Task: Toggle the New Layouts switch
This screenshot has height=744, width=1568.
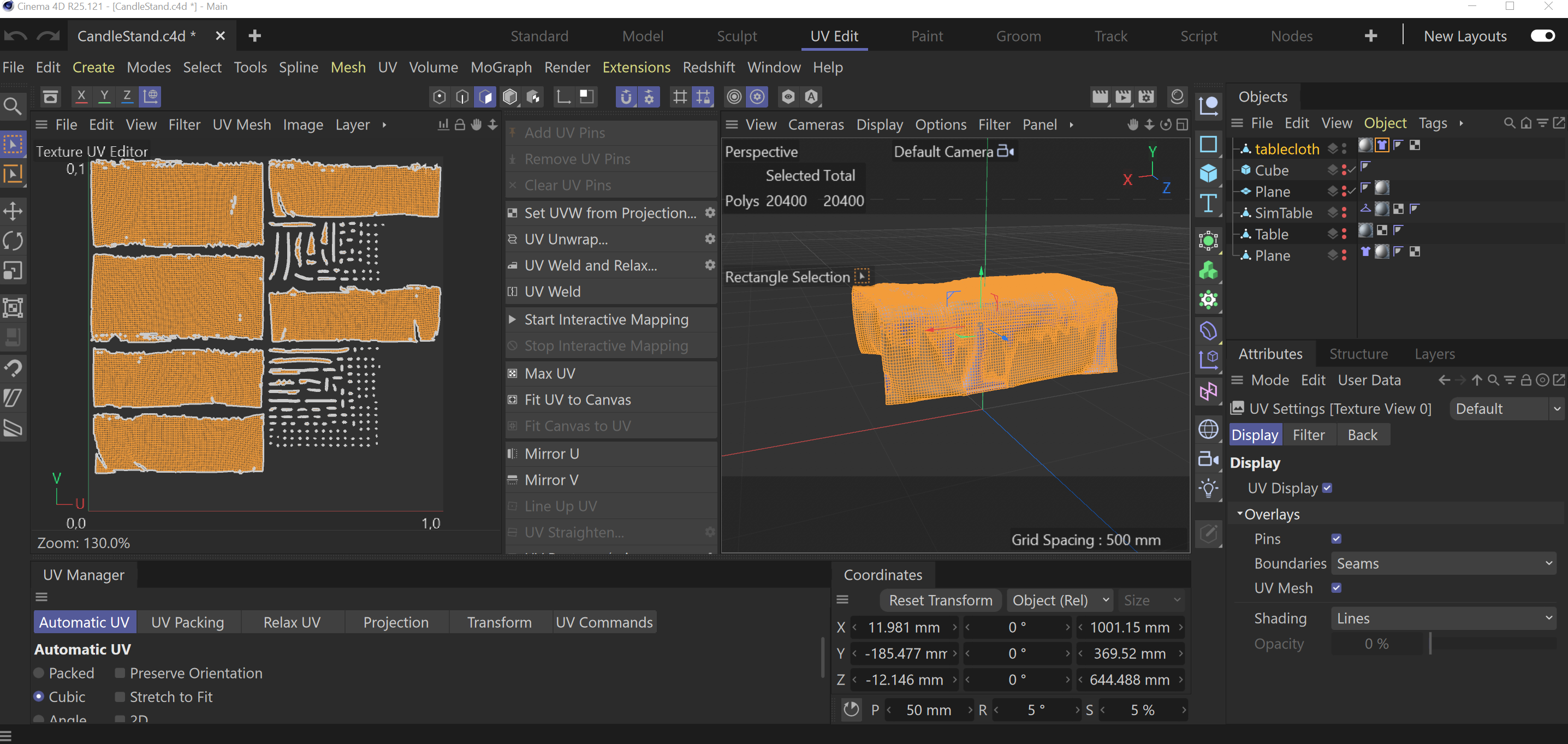Action: tap(1542, 36)
